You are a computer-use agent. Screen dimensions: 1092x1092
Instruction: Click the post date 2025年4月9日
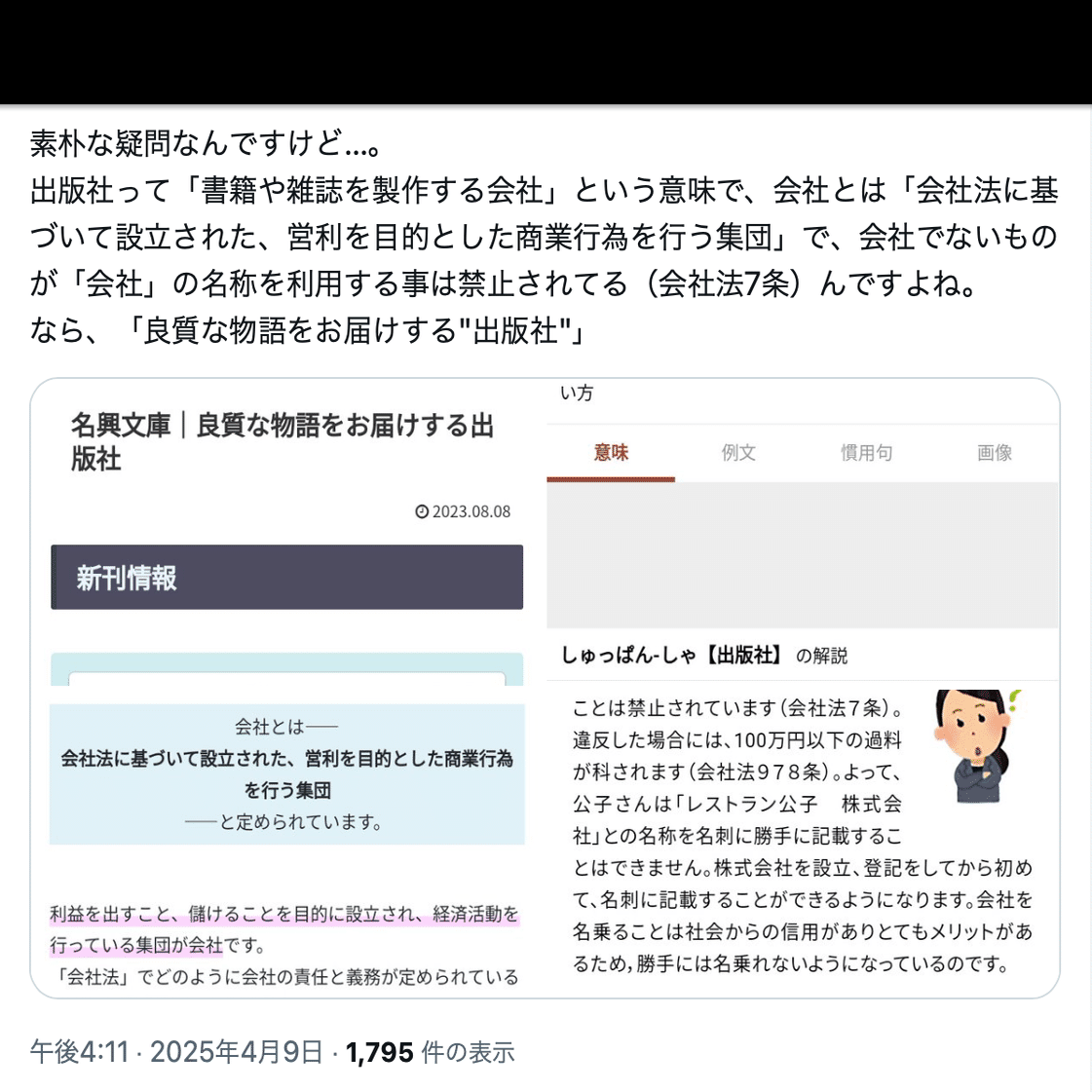(237, 1052)
